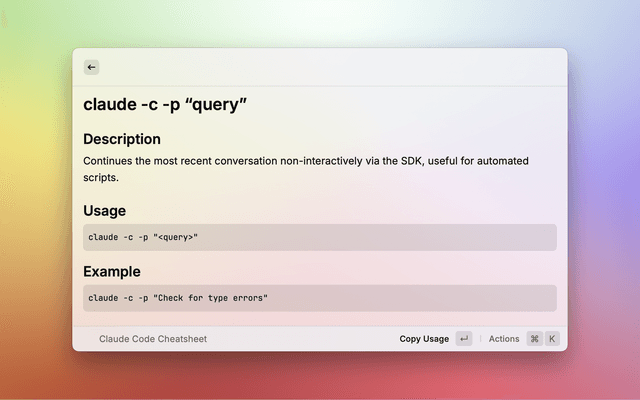Click the word "scripts." in the description
This screenshot has width=640, height=400.
[101, 178]
